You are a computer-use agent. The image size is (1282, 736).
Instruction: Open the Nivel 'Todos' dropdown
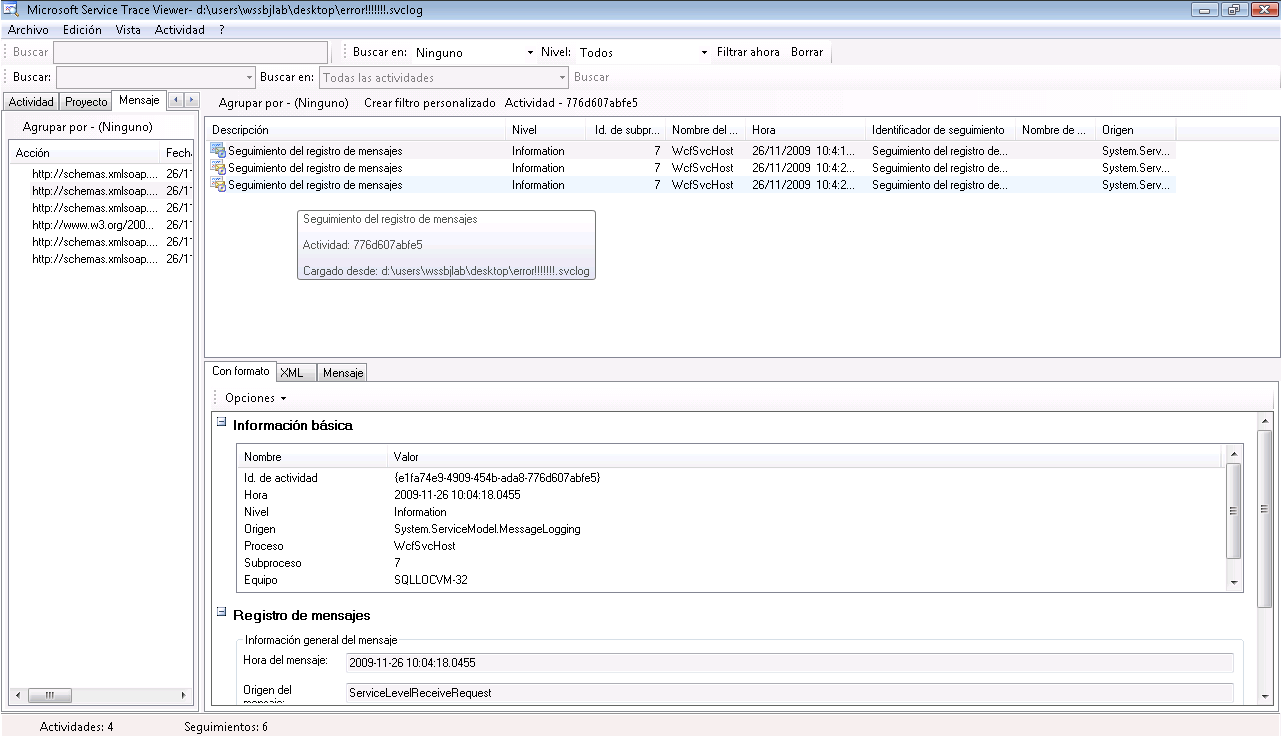click(705, 52)
